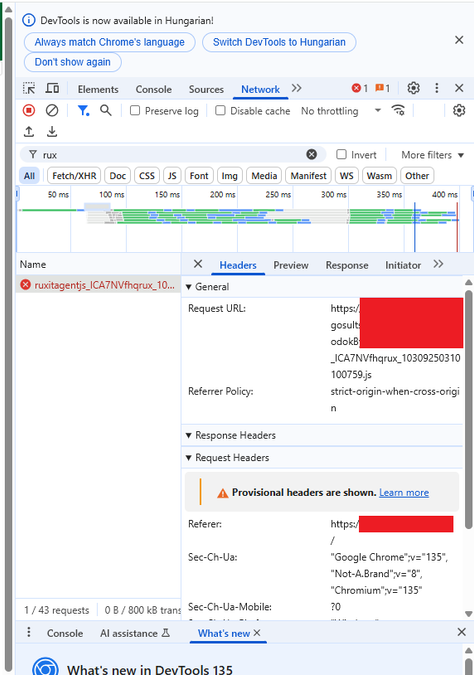Screen dimensions: 474x675
Task: Open the Preview tab of request
Action: pos(291,265)
